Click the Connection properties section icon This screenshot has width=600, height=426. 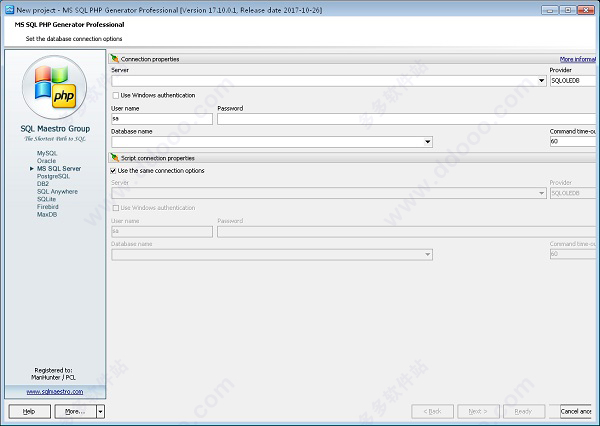114,59
